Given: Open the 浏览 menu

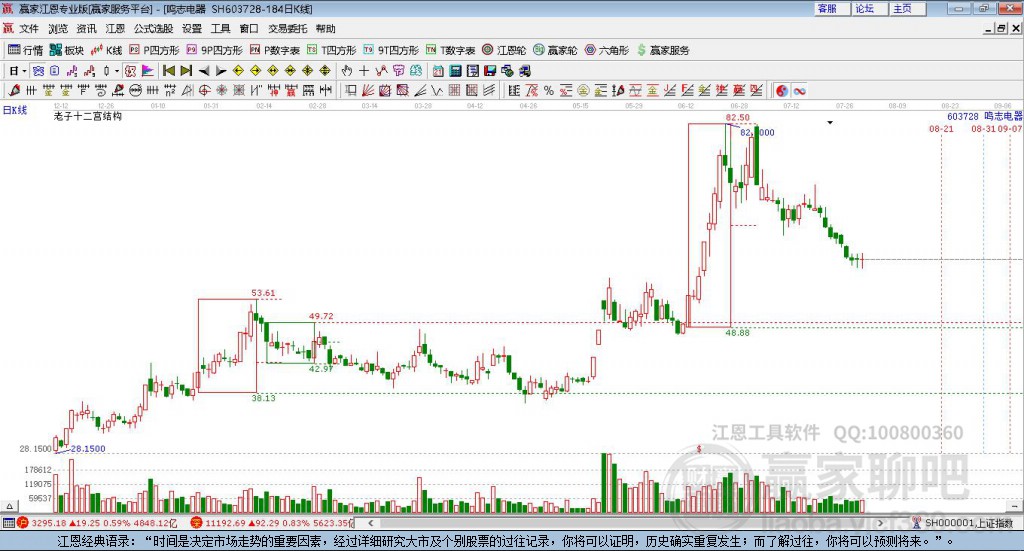Looking at the screenshot, I should (57, 29).
